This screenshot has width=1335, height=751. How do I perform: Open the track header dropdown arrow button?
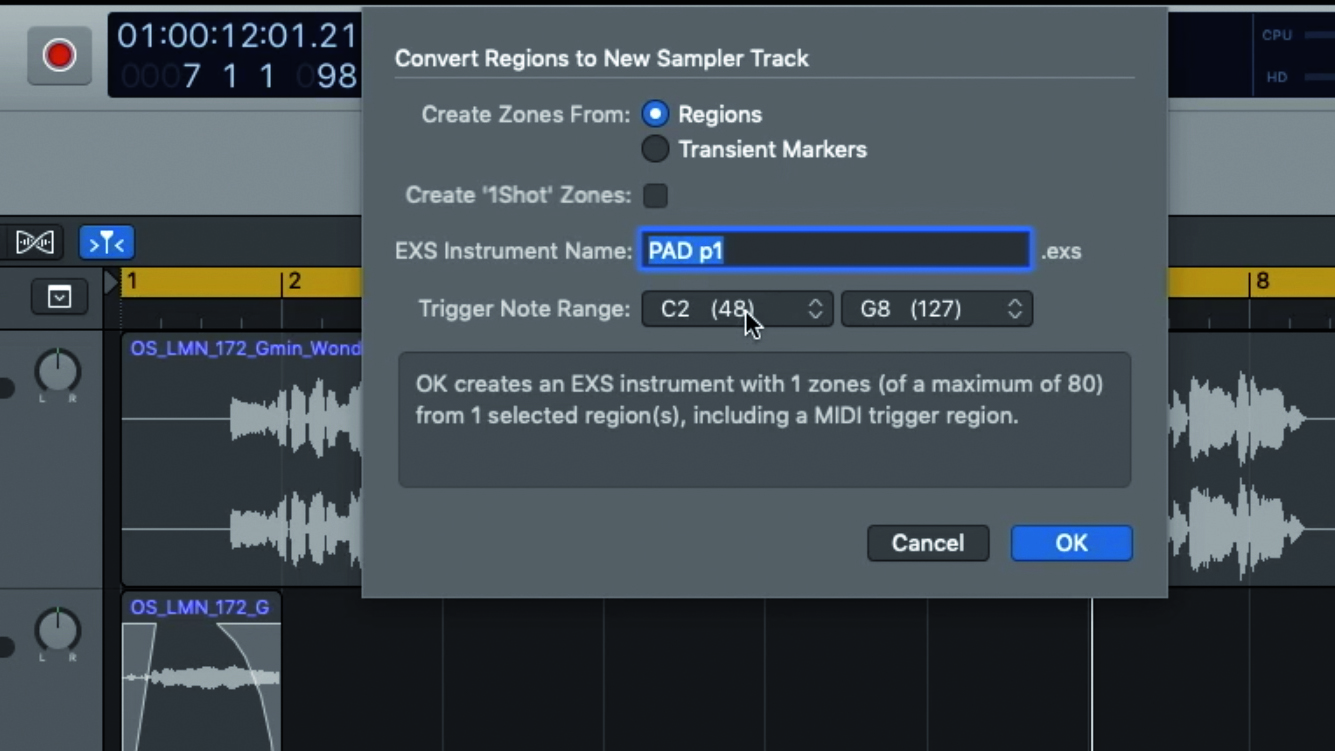[59, 297]
